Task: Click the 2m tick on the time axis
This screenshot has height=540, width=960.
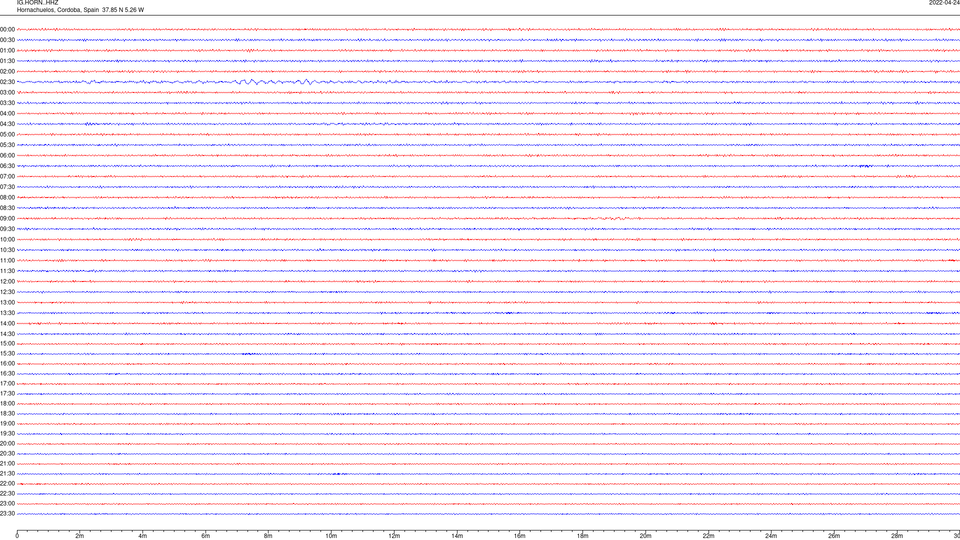Action: [x=80, y=536]
